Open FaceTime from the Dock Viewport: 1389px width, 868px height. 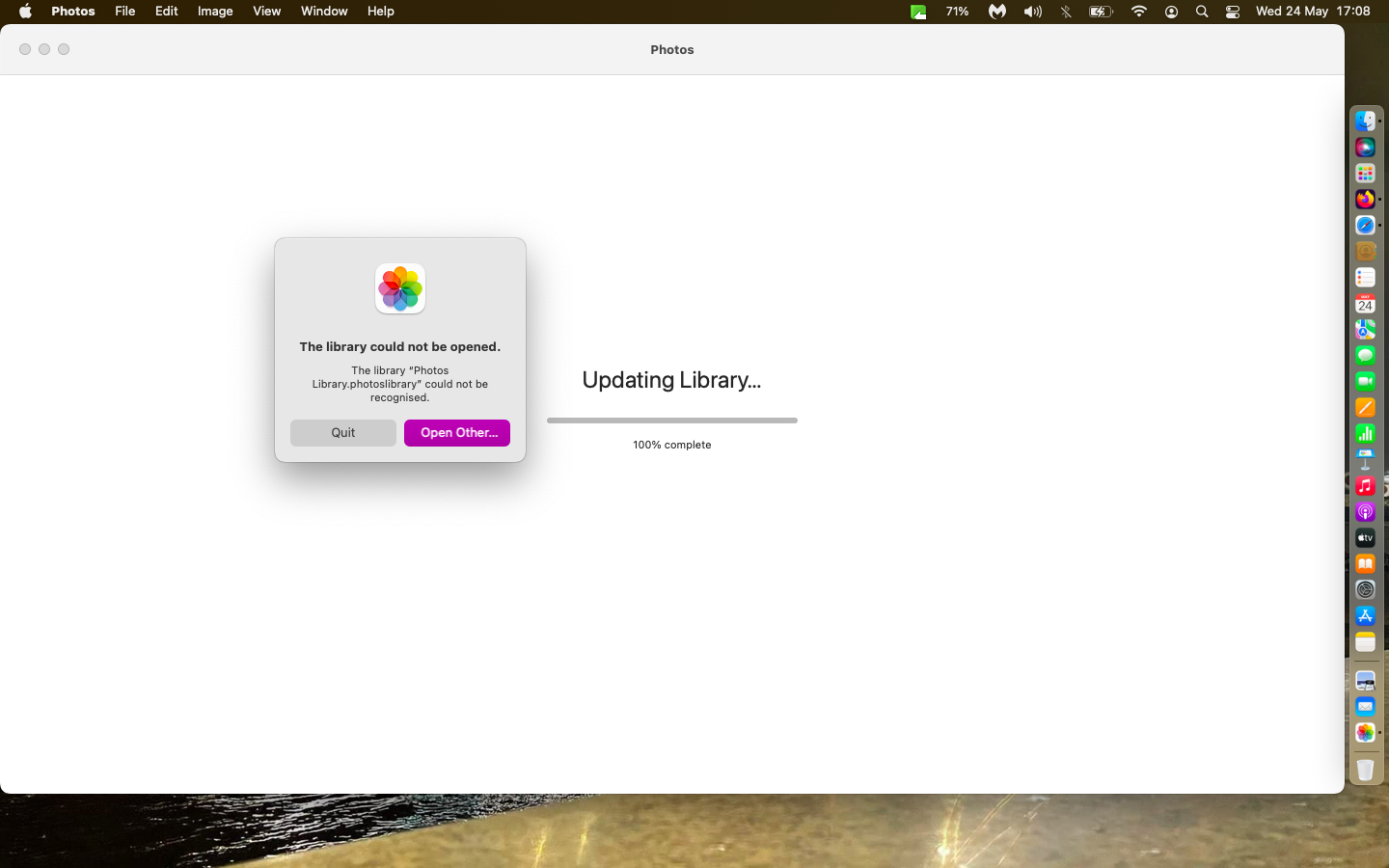[x=1365, y=381]
